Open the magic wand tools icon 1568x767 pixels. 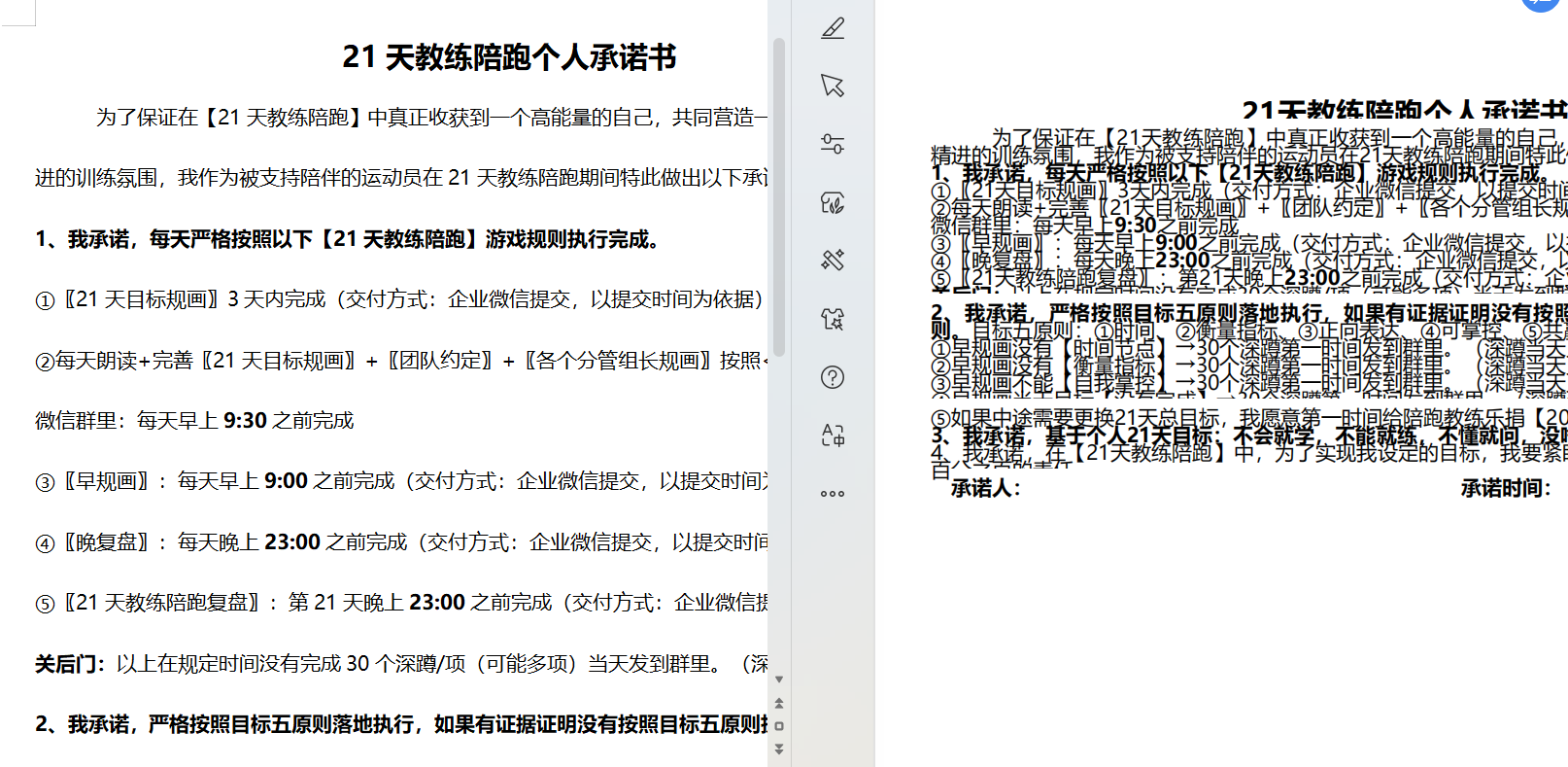tap(833, 260)
